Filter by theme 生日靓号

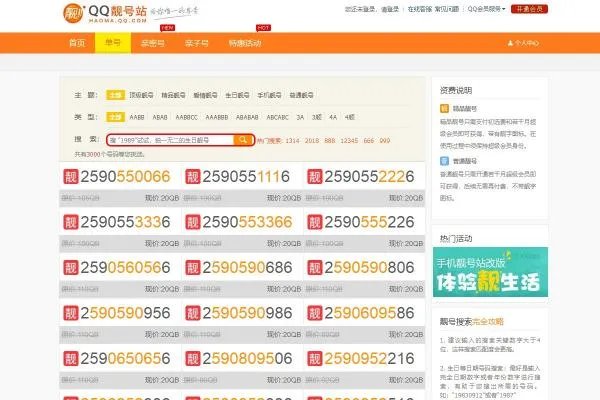[x=237, y=95]
